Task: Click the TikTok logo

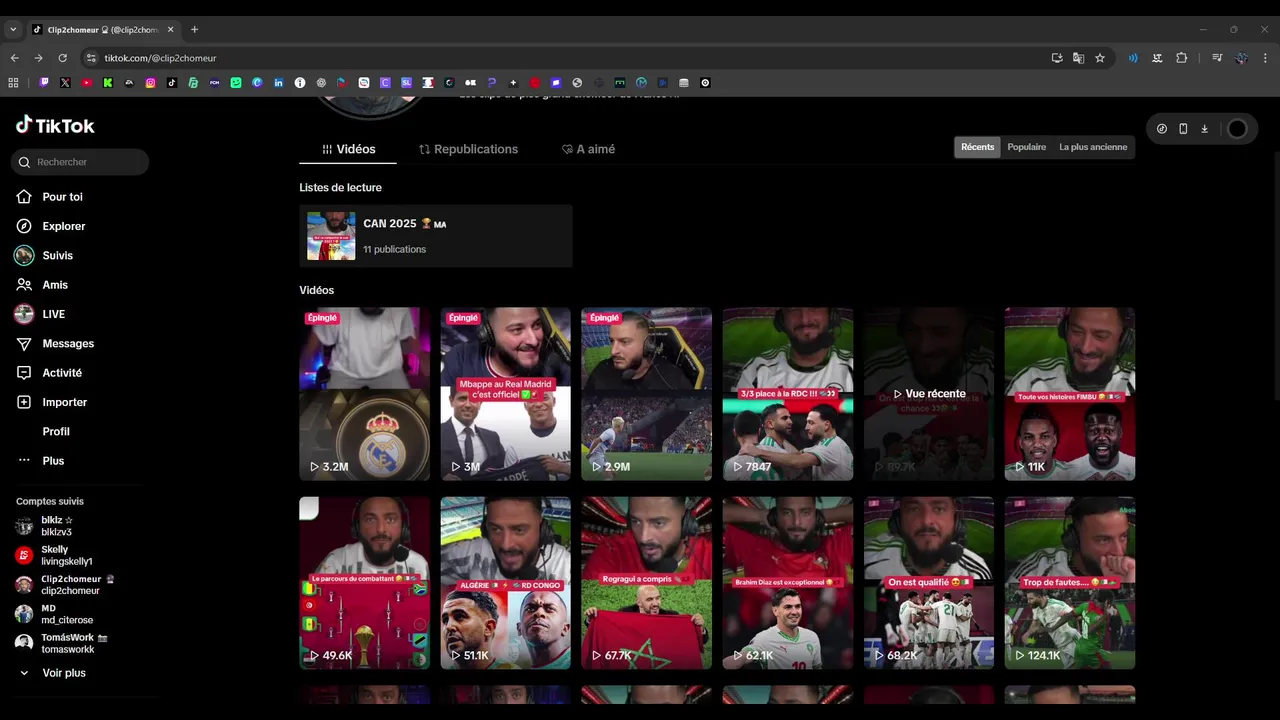Action: 55,125
